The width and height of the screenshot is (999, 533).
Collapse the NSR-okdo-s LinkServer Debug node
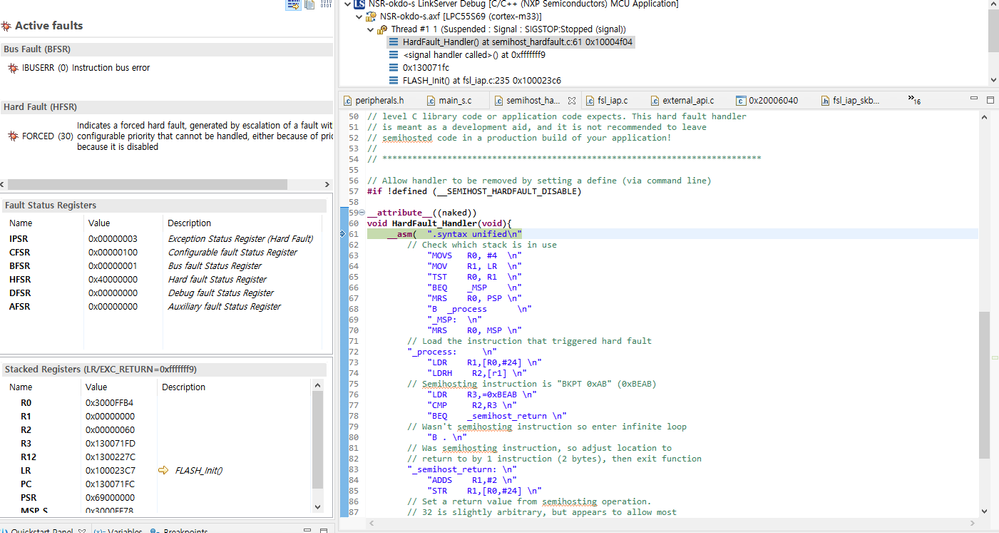[348, 4]
